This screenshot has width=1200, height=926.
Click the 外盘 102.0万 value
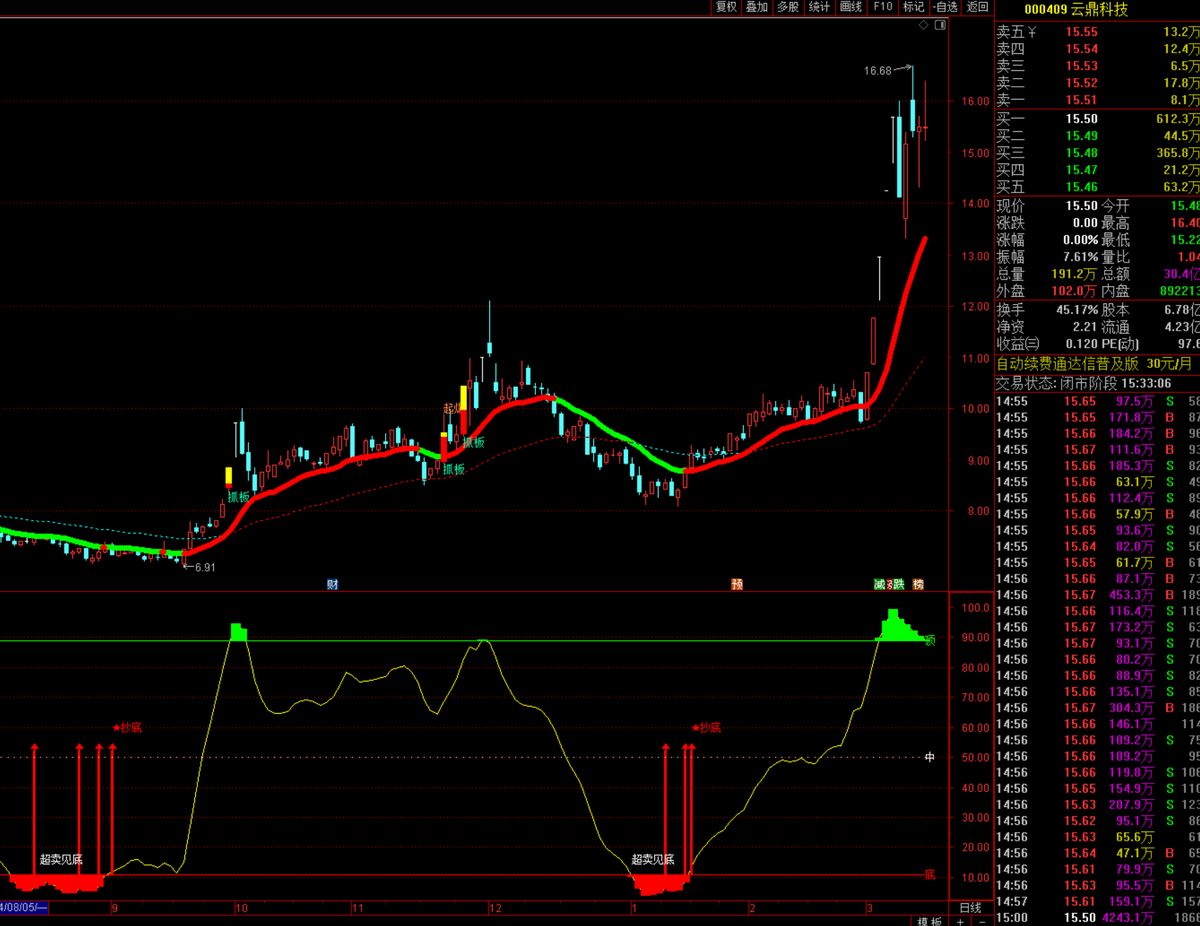tap(1074, 291)
